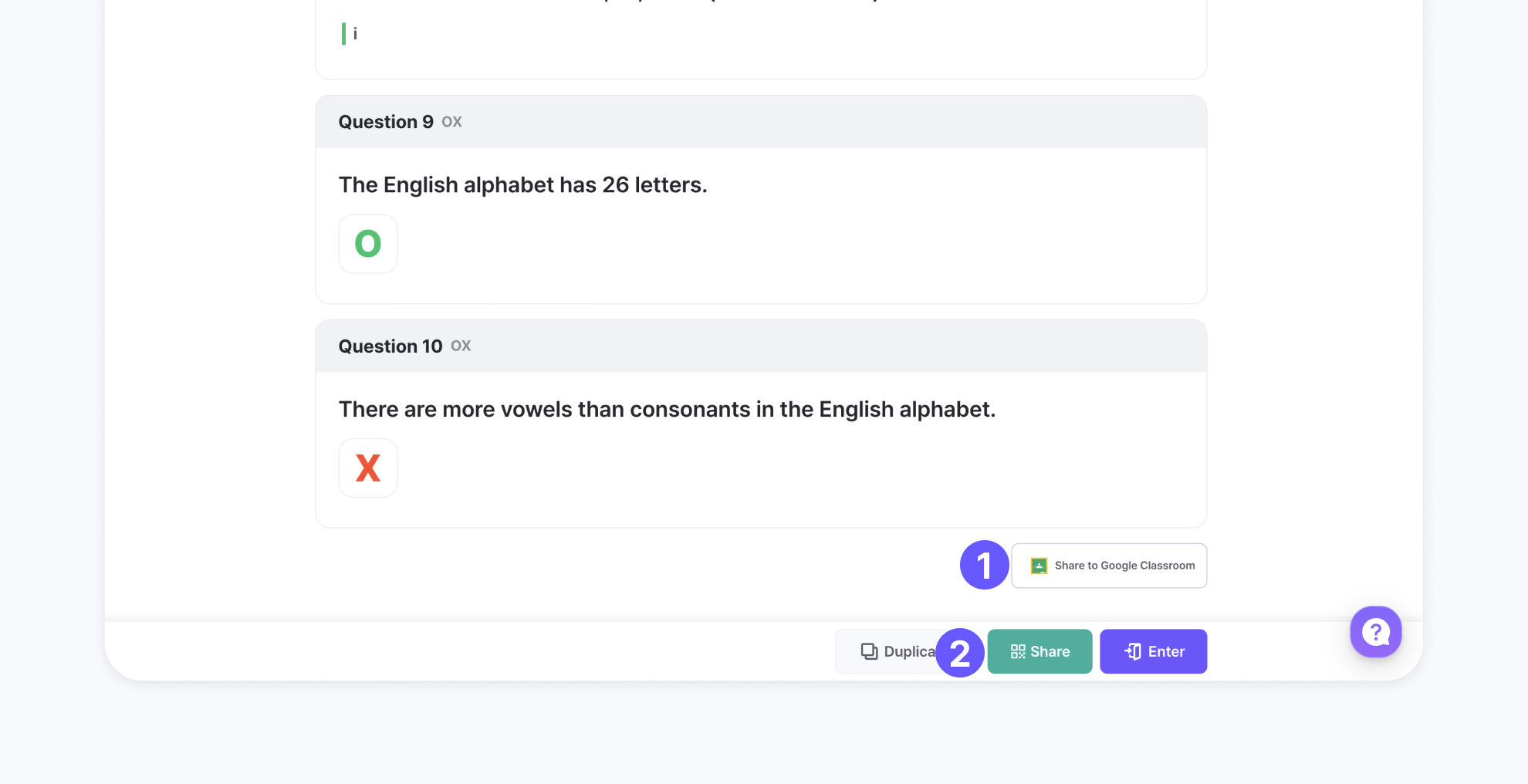Click the OX tag beside Question 10
The height and width of the screenshot is (784, 1528).
click(x=461, y=346)
